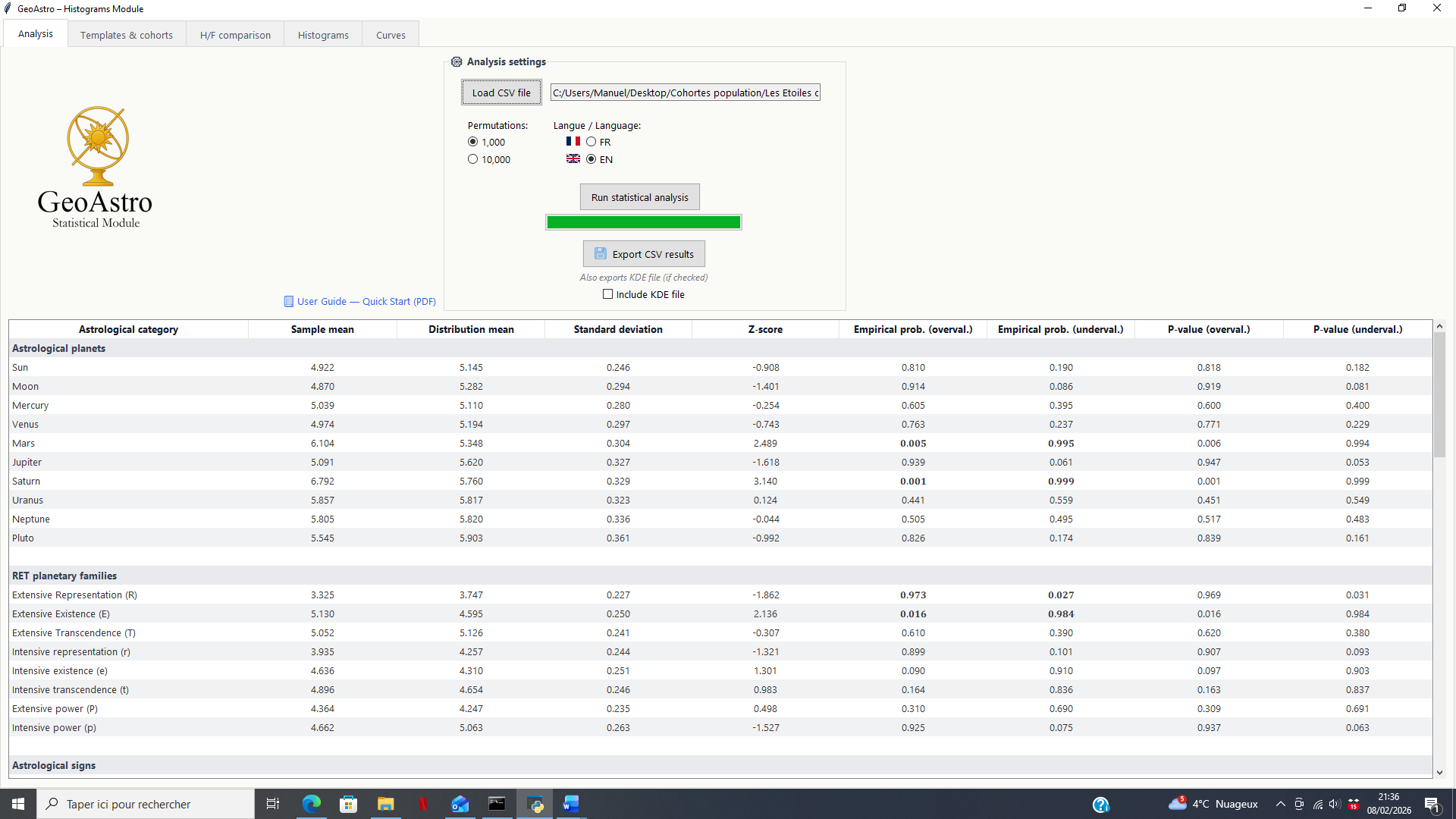Open the Microsoft Store taskbar icon
This screenshot has height=819, width=1456.
[349, 804]
